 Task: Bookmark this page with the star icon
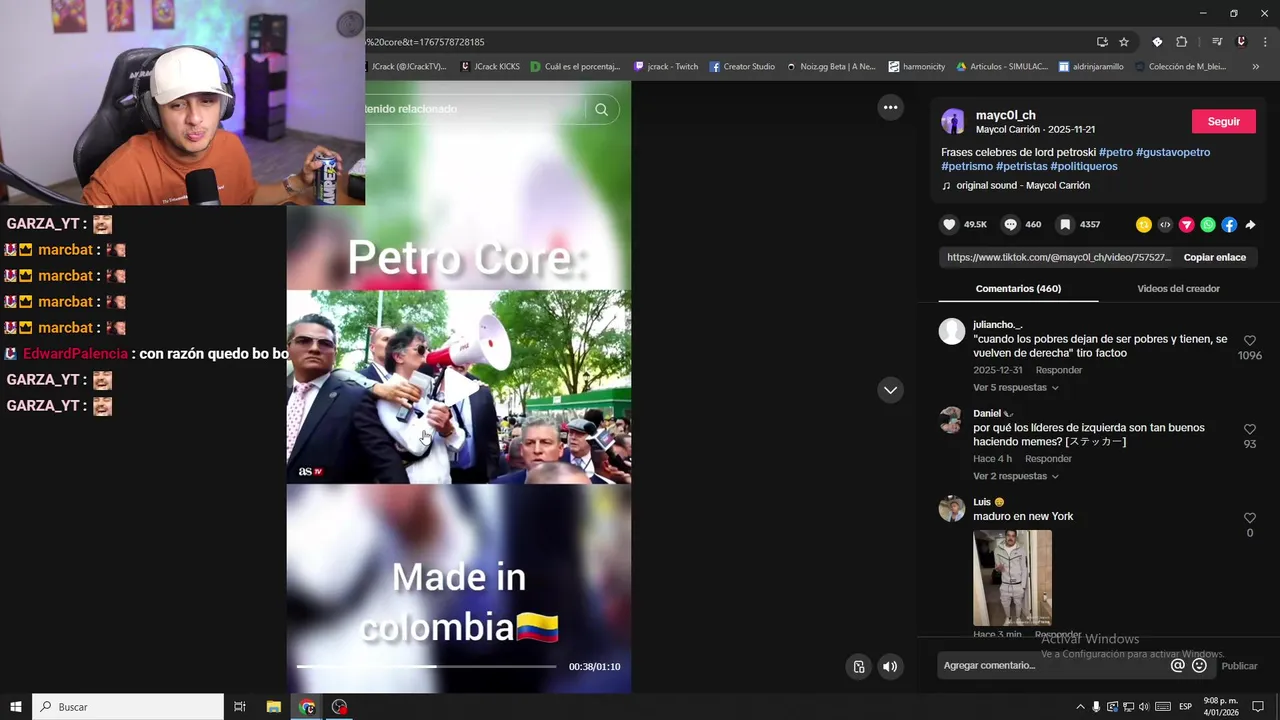1124,42
